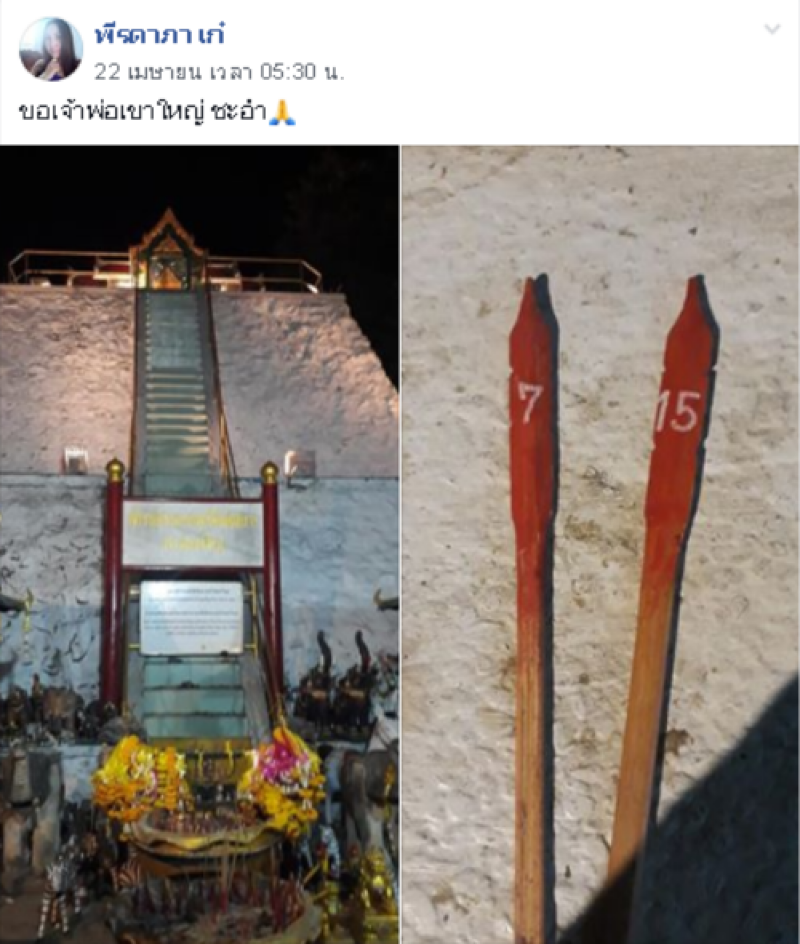800x944 pixels.
Task: Click the spotlight lamp on the left wall
Action: click(x=75, y=461)
